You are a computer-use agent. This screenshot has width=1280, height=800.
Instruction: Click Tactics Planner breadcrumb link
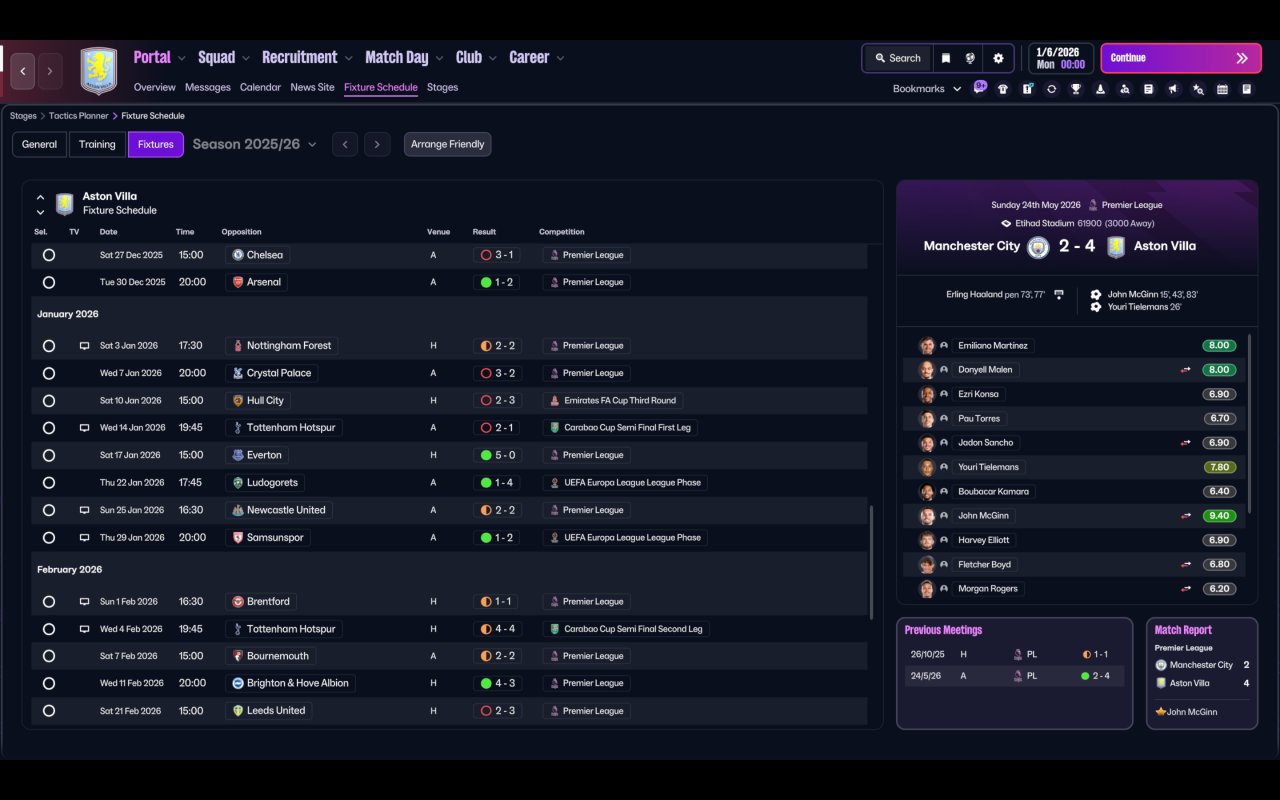coord(78,116)
